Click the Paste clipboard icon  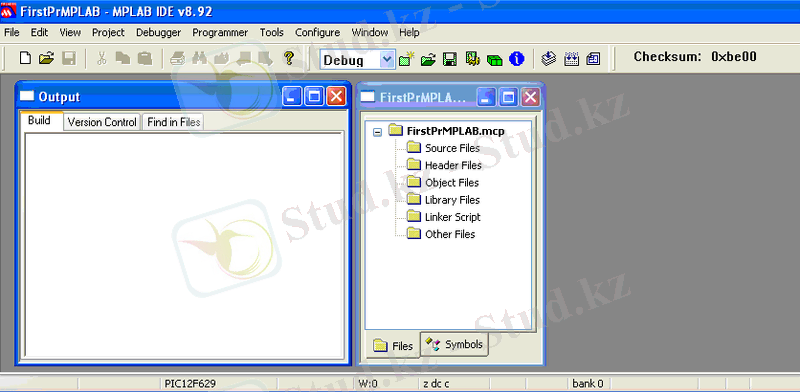pyautogui.click(x=145, y=58)
